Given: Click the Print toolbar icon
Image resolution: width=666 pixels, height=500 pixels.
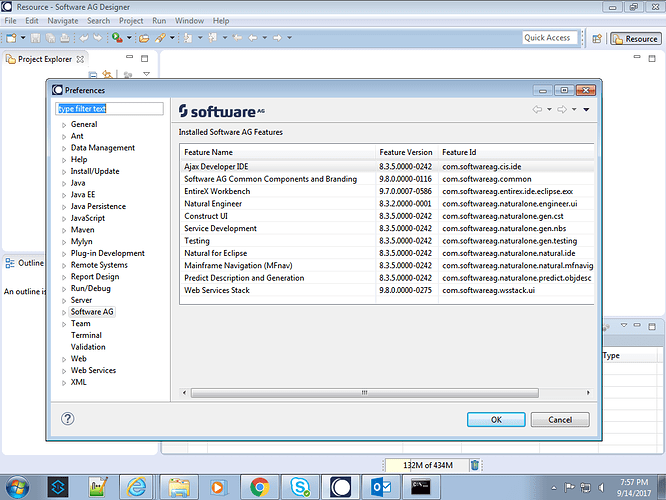Looking at the screenshot, I should click(x=65, y=38).
